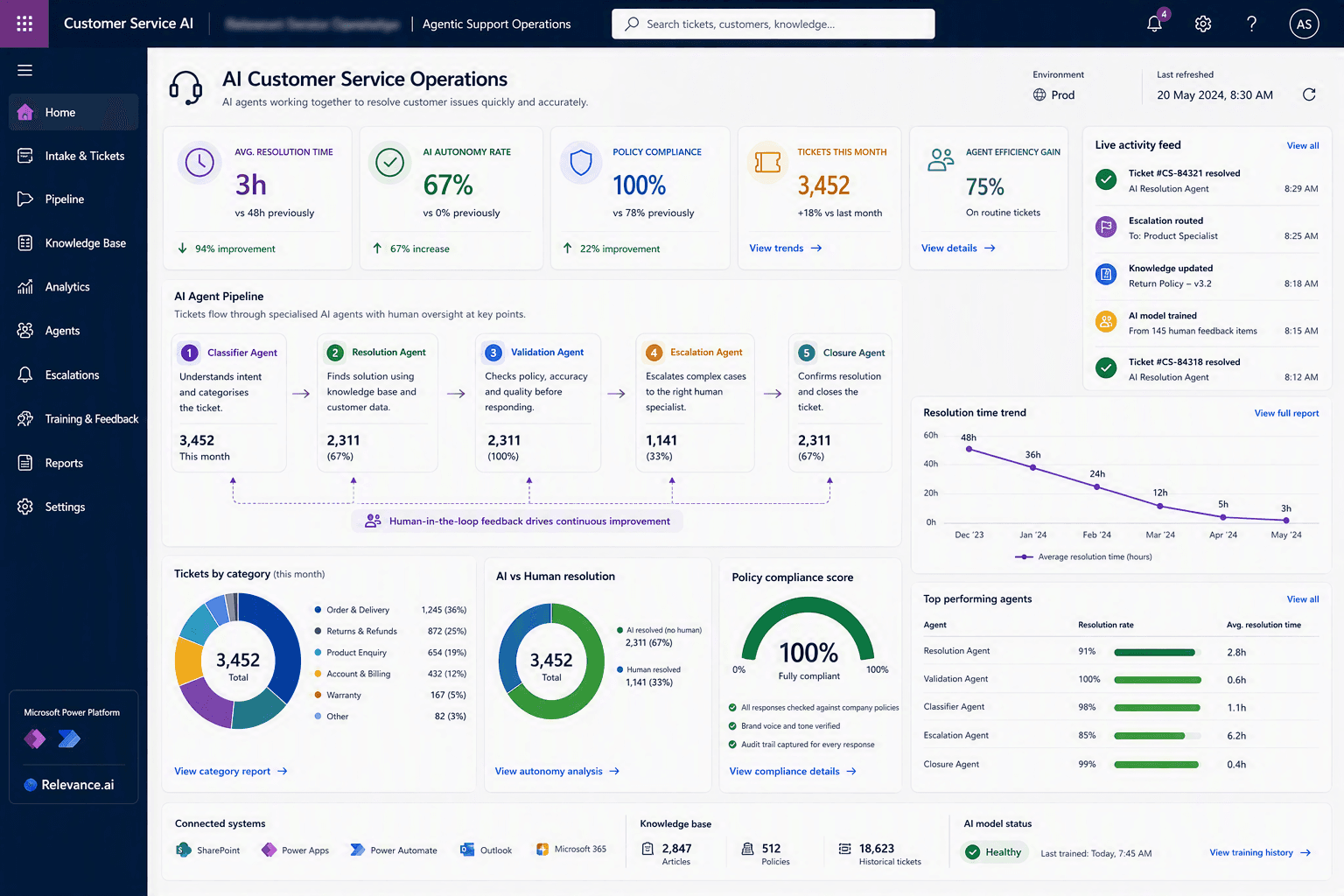Click Ticket #CS-84321 resolved entry
1344x896 pixels.
pyautogui.click(x=1207, y=180)
